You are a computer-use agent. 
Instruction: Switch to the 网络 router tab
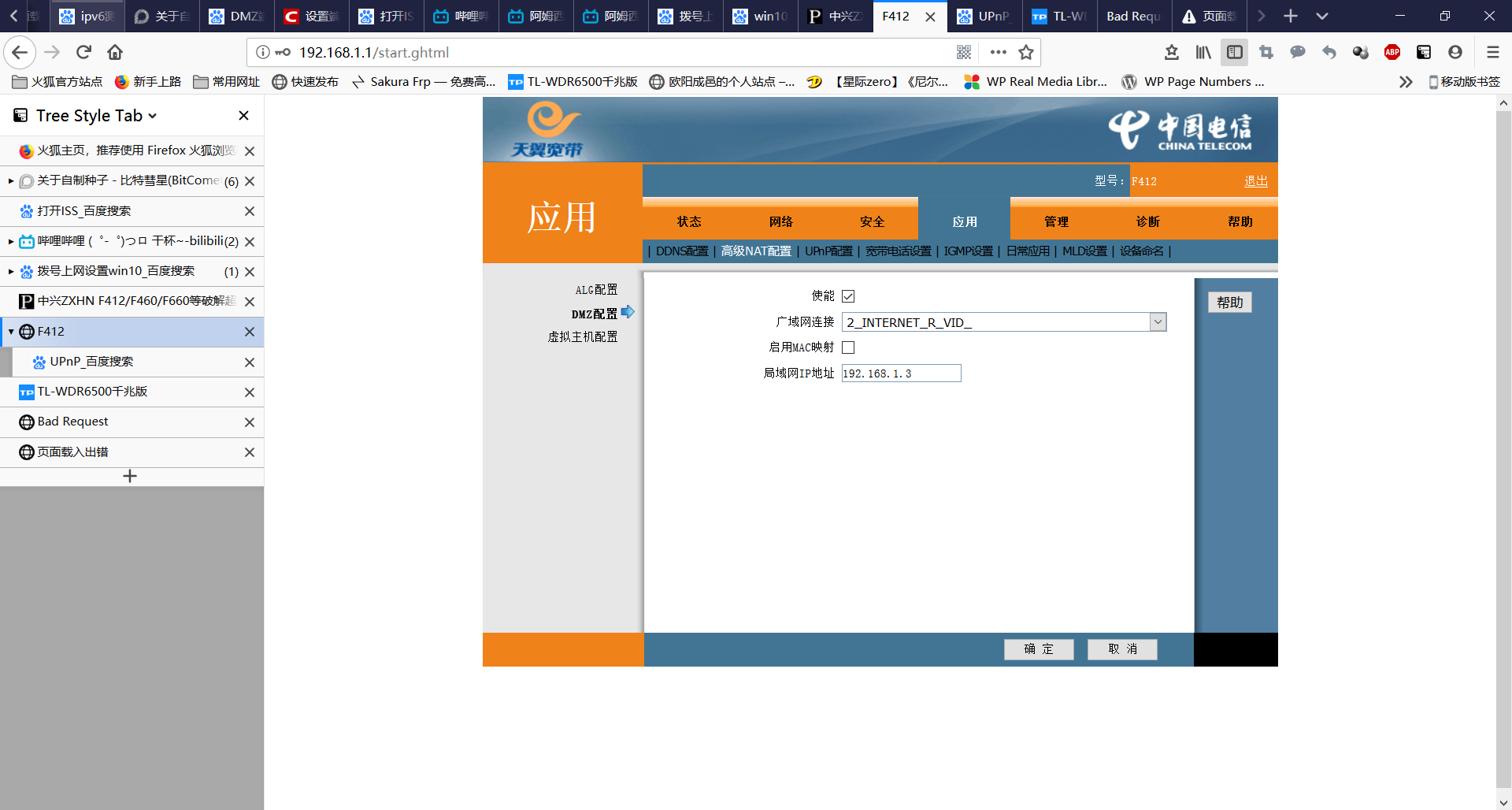(780, 221)
